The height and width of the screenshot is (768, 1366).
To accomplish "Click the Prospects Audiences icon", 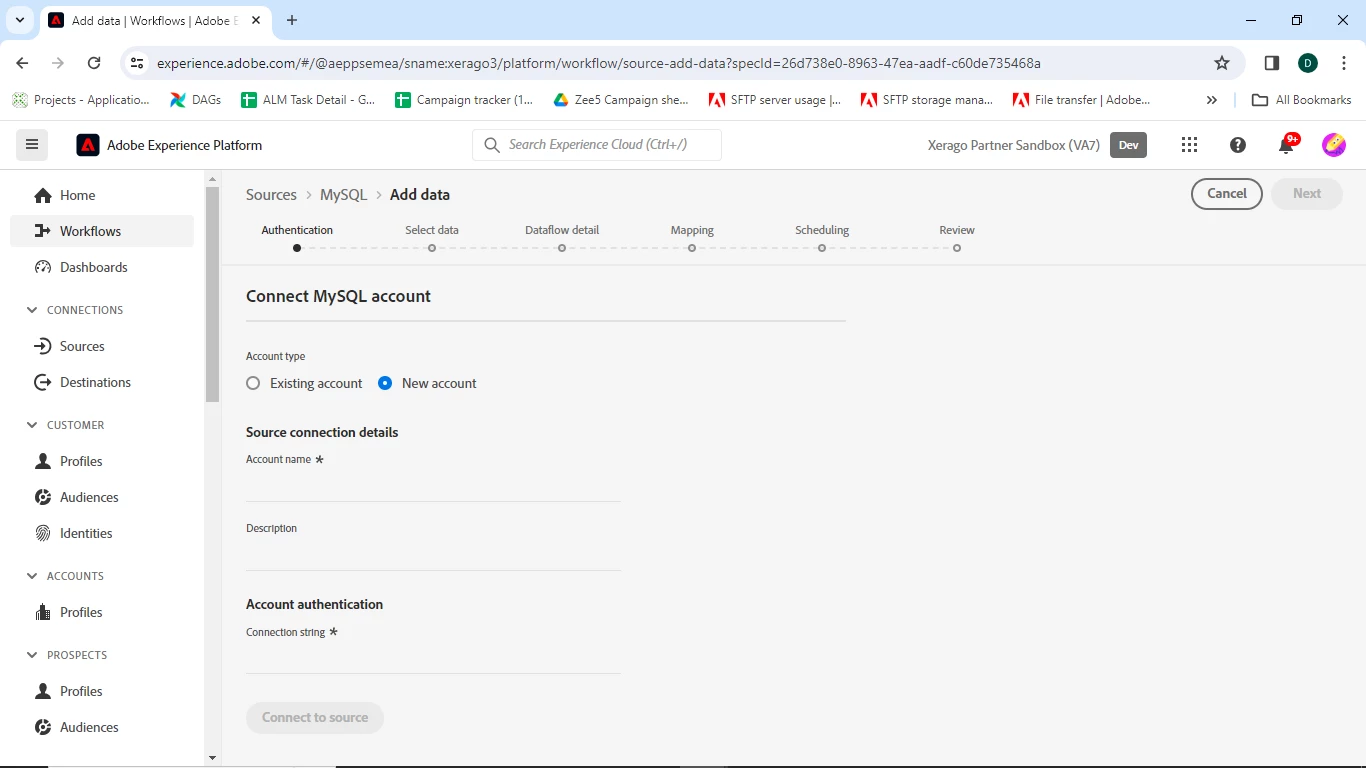I will coord(43,727).
